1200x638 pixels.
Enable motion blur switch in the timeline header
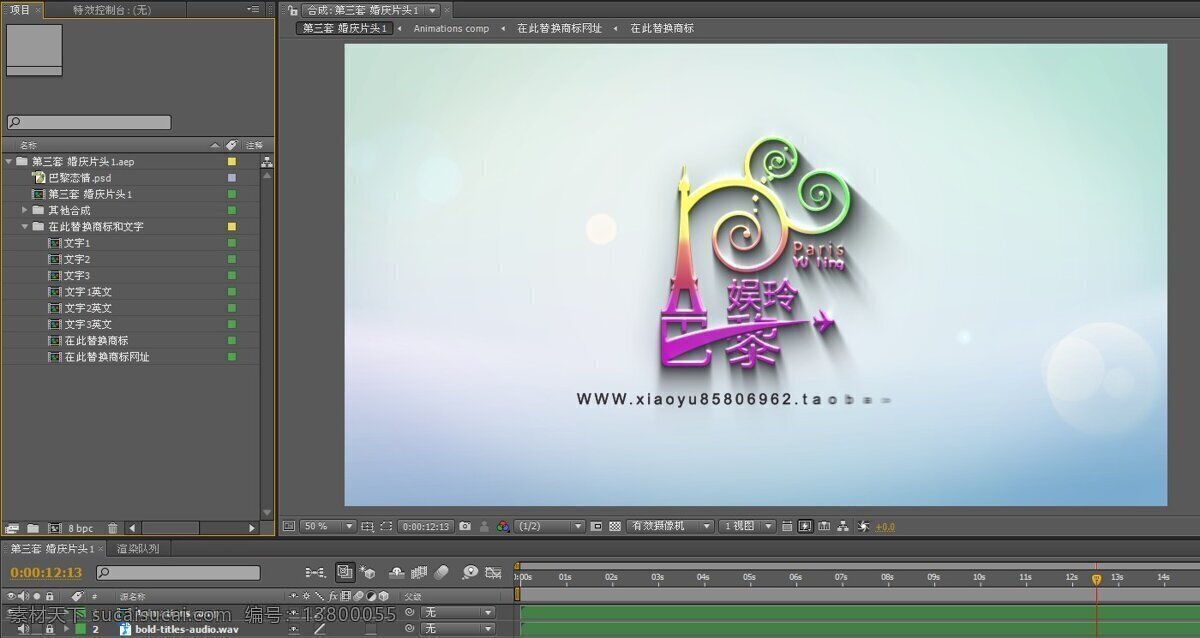442,573
